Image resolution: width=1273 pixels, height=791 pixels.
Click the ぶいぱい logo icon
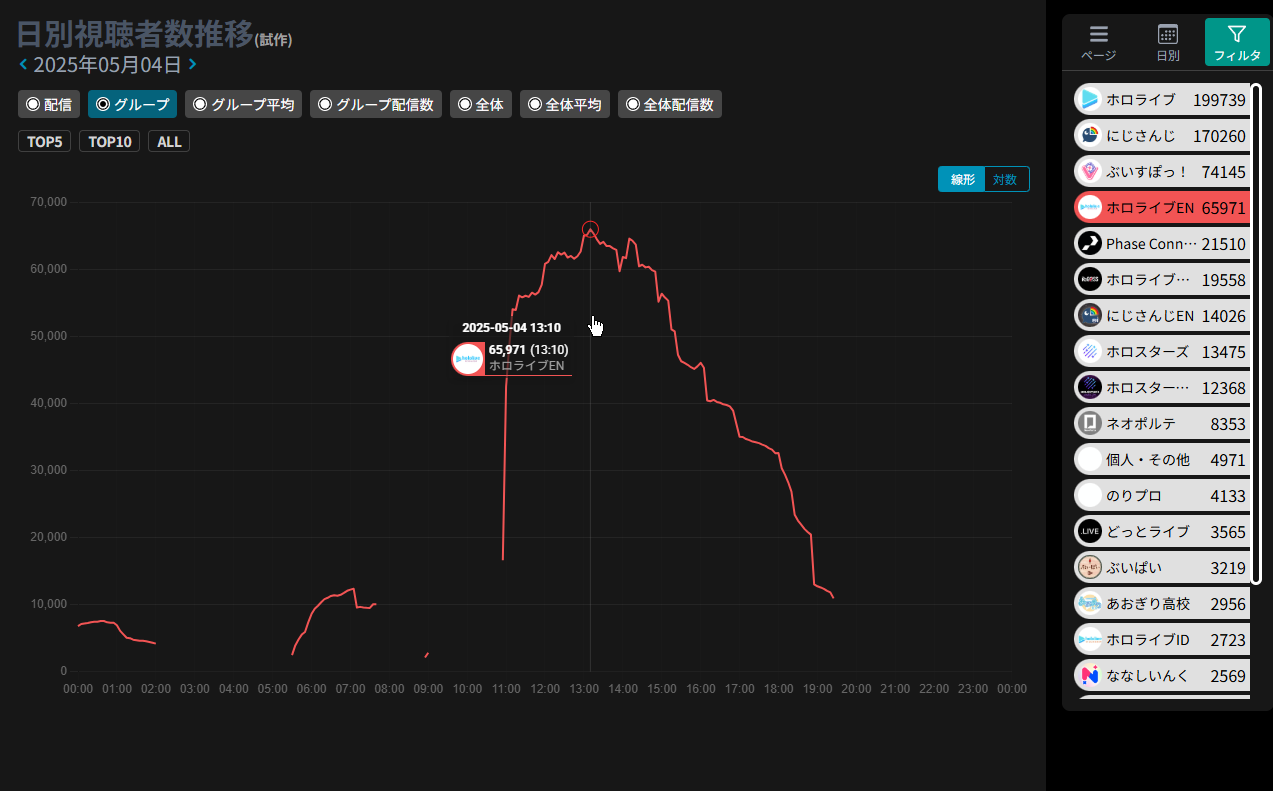[x=1089, y=567]
